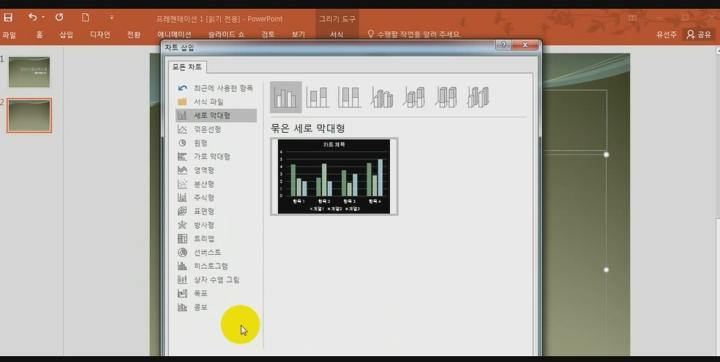Select the 모든 차트 (All Charts) tab

pos(187,67)
